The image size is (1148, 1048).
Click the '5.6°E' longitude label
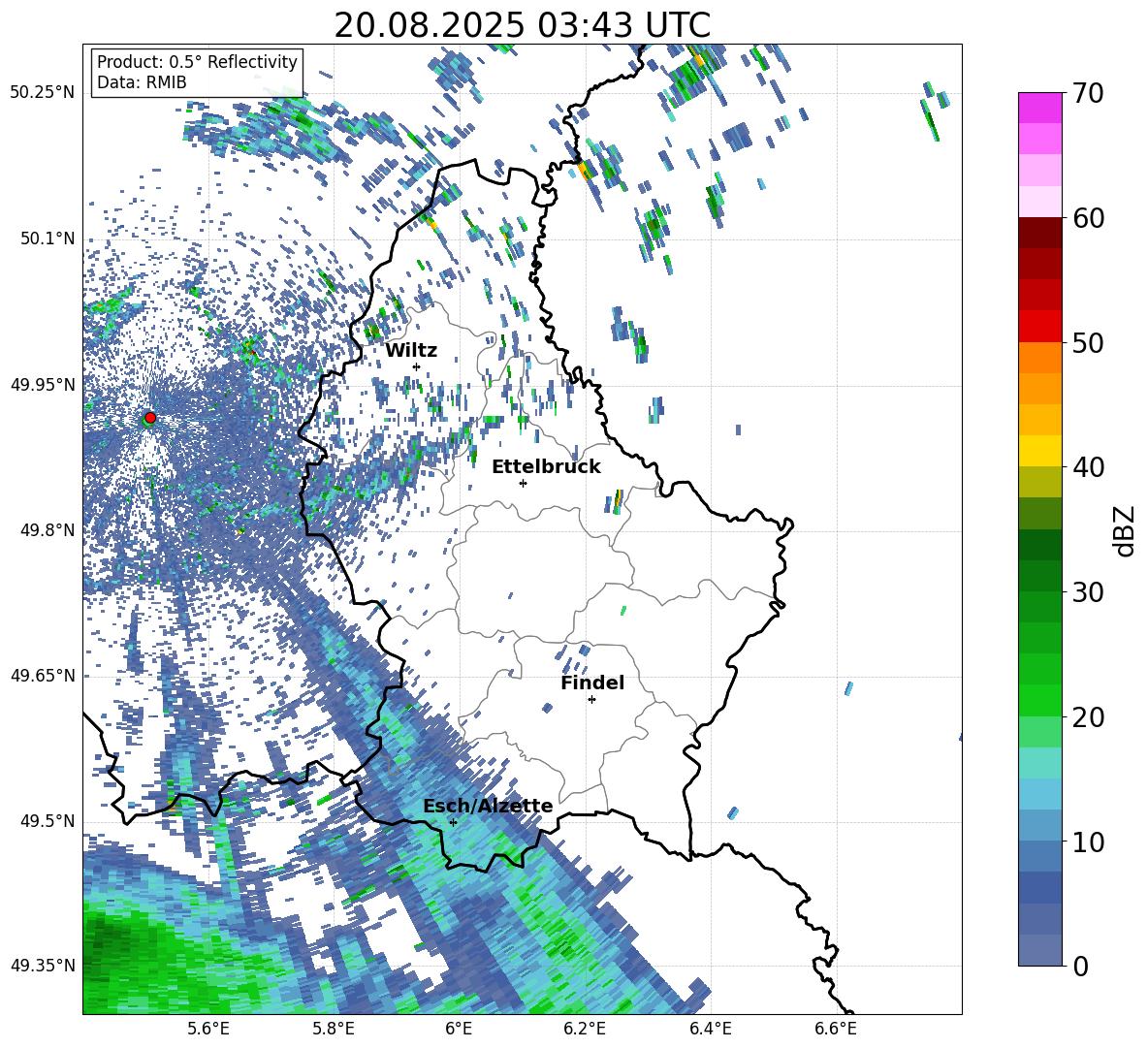click(207, 1029)
